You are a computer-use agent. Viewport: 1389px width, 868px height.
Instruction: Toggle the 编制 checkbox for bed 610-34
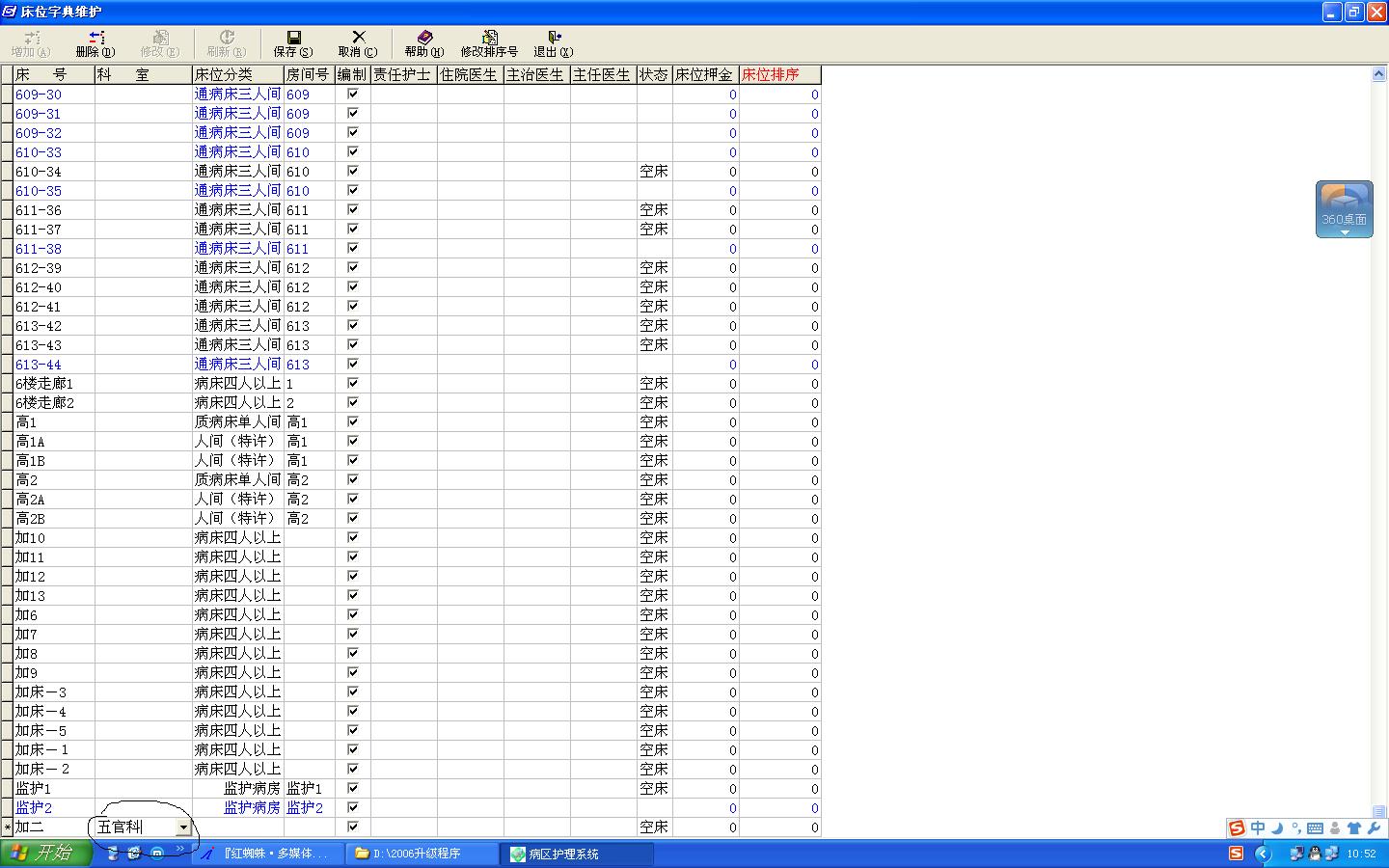pos(352,171)
